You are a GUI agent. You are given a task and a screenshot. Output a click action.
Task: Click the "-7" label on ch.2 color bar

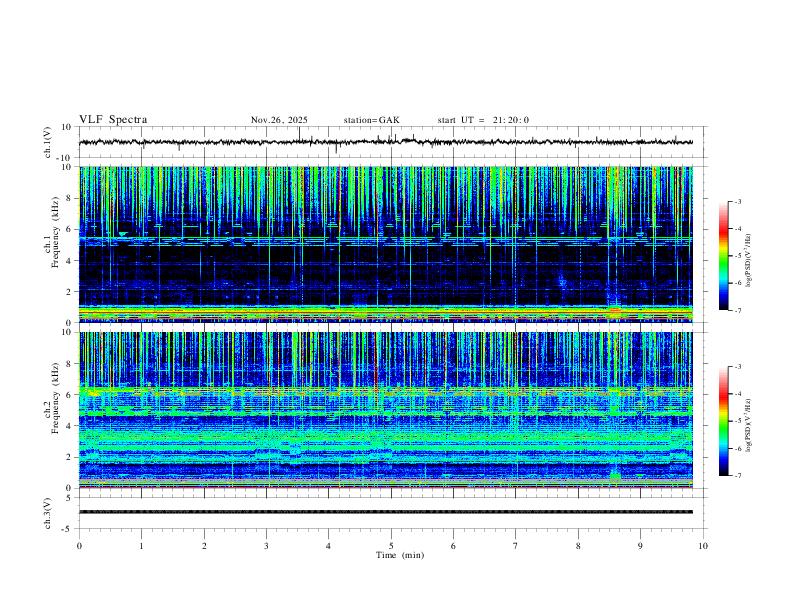coord(737,476)
